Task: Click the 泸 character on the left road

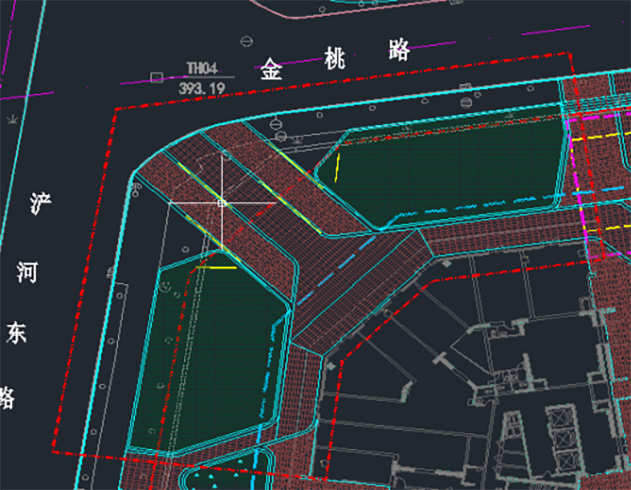Action: (38, 206)
